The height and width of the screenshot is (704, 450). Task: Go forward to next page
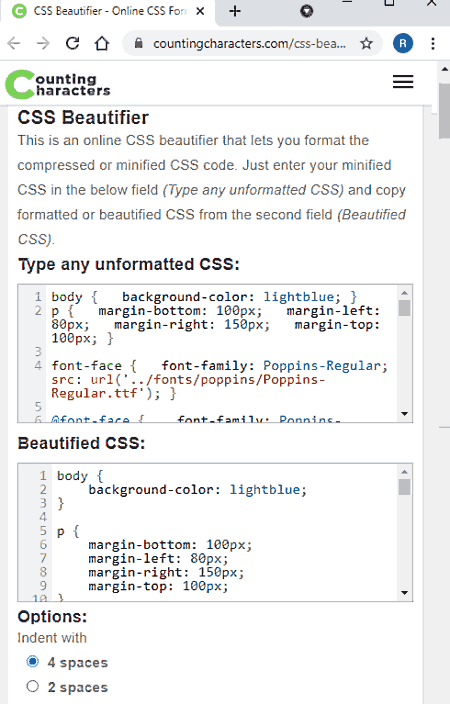click(x=43, y=44)
